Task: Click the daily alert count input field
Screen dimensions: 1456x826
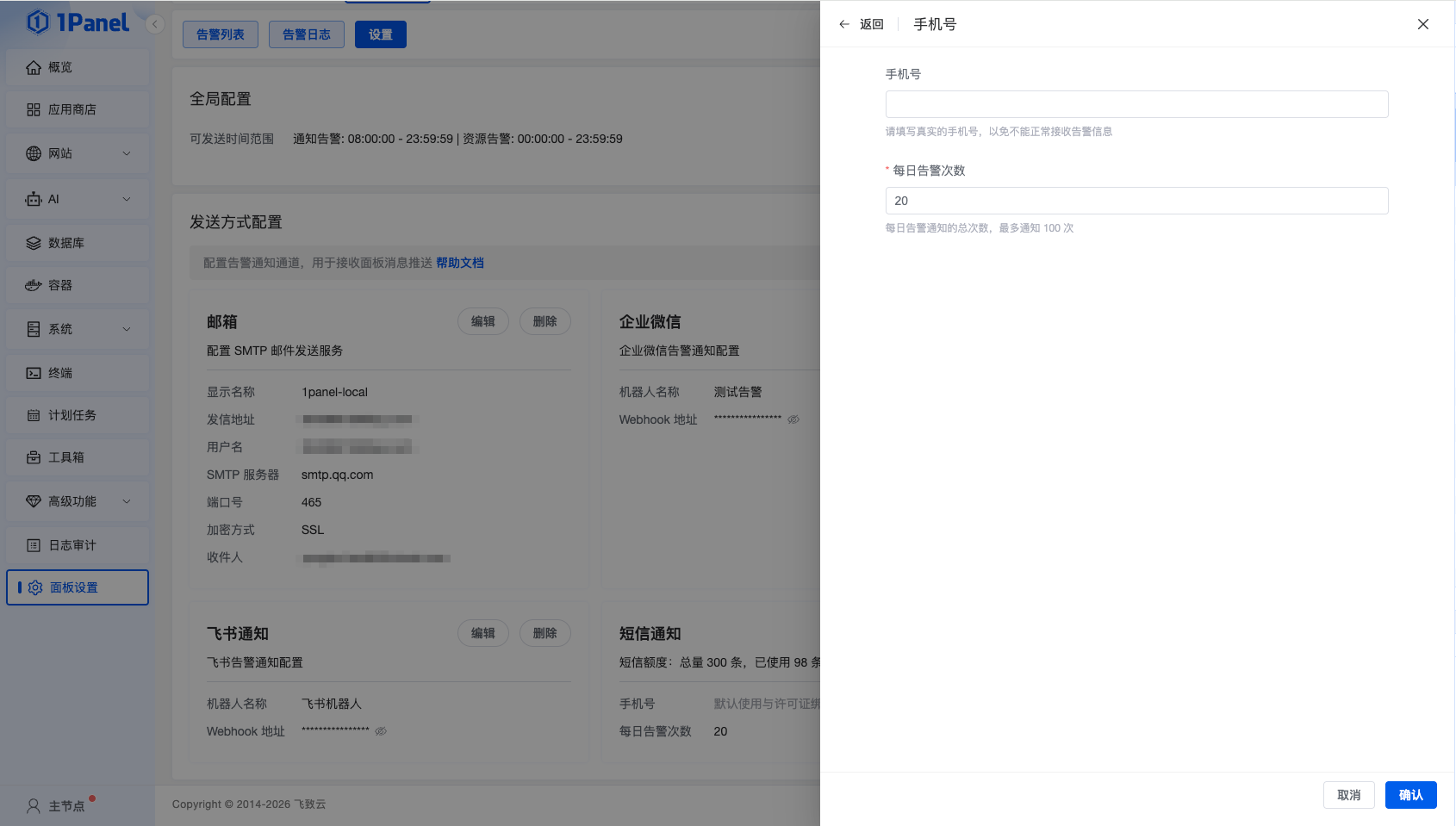Action: (x=1136, y=201)
